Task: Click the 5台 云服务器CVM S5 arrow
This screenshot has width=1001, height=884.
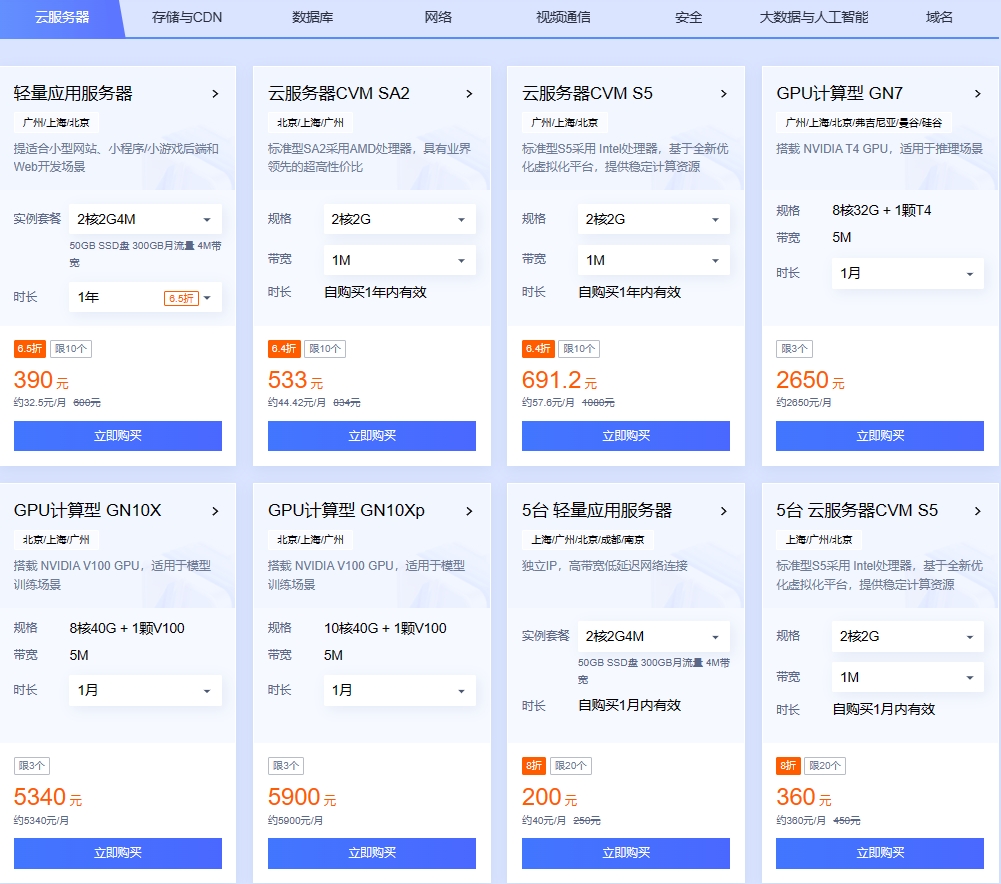Action: (x=977, y=510)
